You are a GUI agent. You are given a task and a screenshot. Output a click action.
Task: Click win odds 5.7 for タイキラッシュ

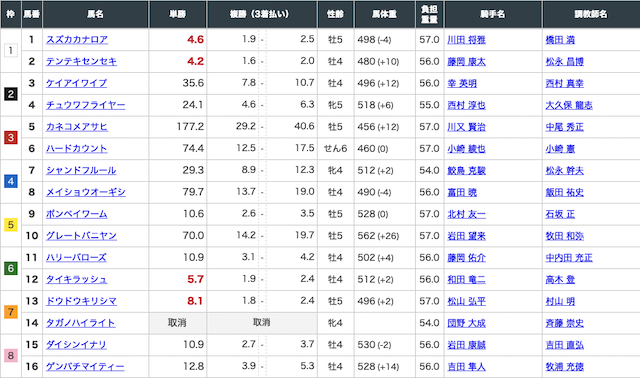click(195, 279)
